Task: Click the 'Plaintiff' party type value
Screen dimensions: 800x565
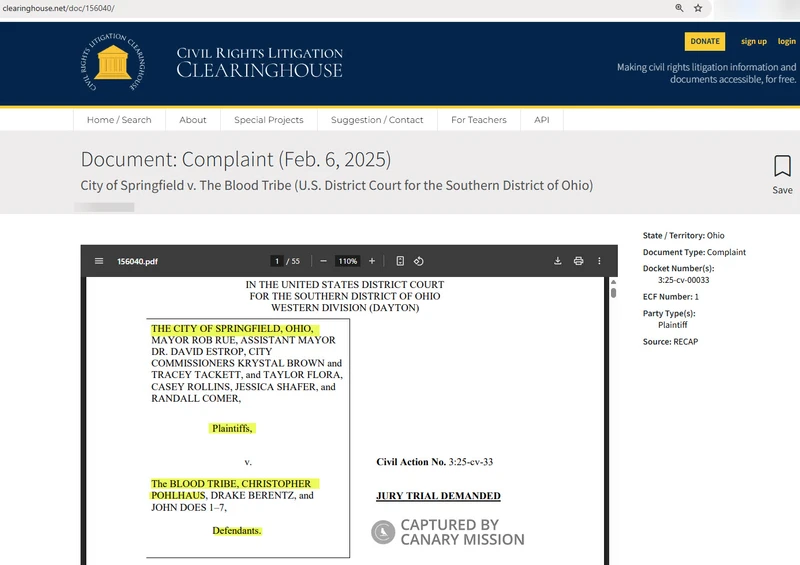Action: tap(672, 325)
